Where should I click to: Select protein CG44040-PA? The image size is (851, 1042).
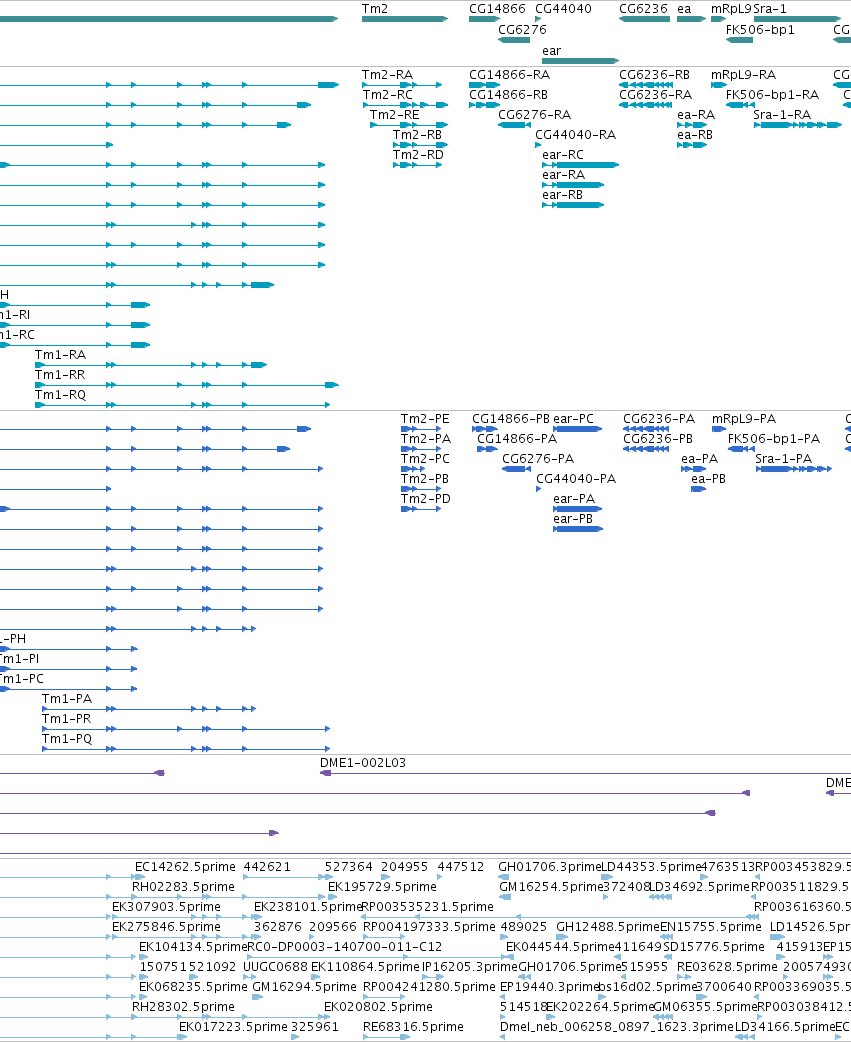coord(539,489)
